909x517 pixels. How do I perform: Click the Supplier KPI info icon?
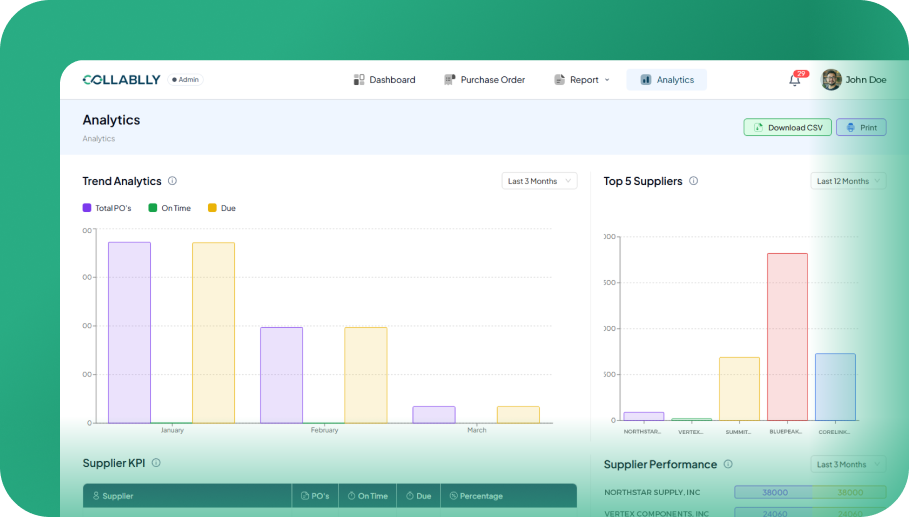pyautogui.click(x=156, y=463)
